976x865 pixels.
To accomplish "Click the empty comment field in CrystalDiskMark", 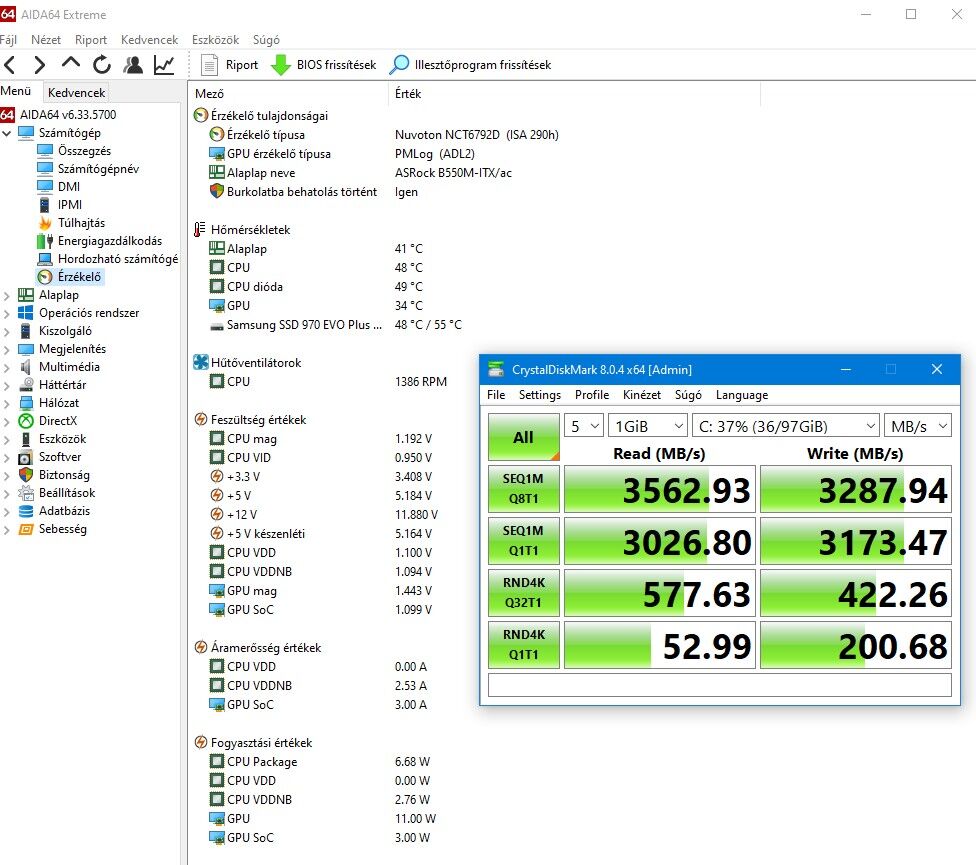I will pyautogui.click(x=720, y=685).
